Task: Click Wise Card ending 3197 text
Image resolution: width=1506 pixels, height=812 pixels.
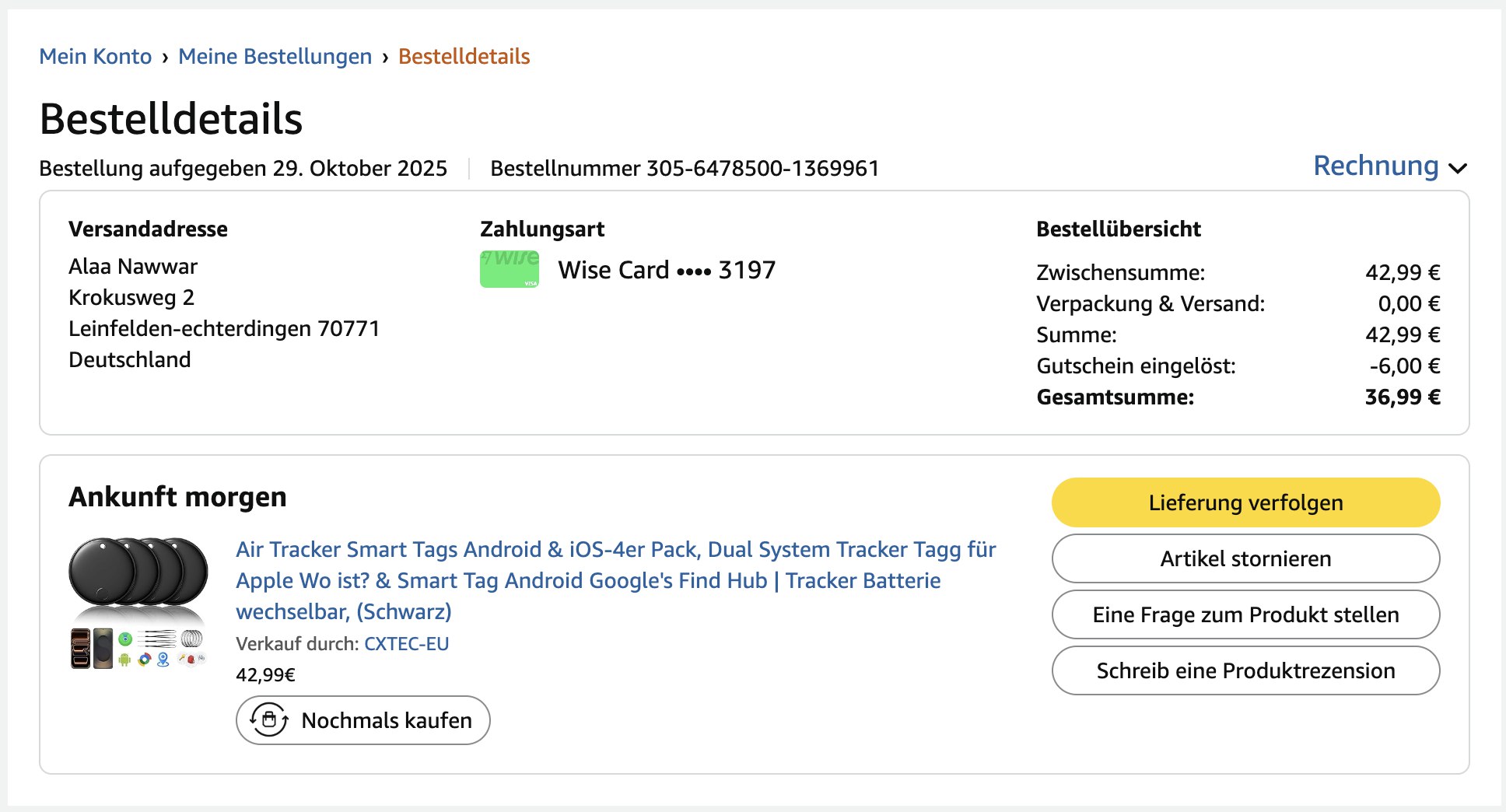Action: (x=667, y=270)
